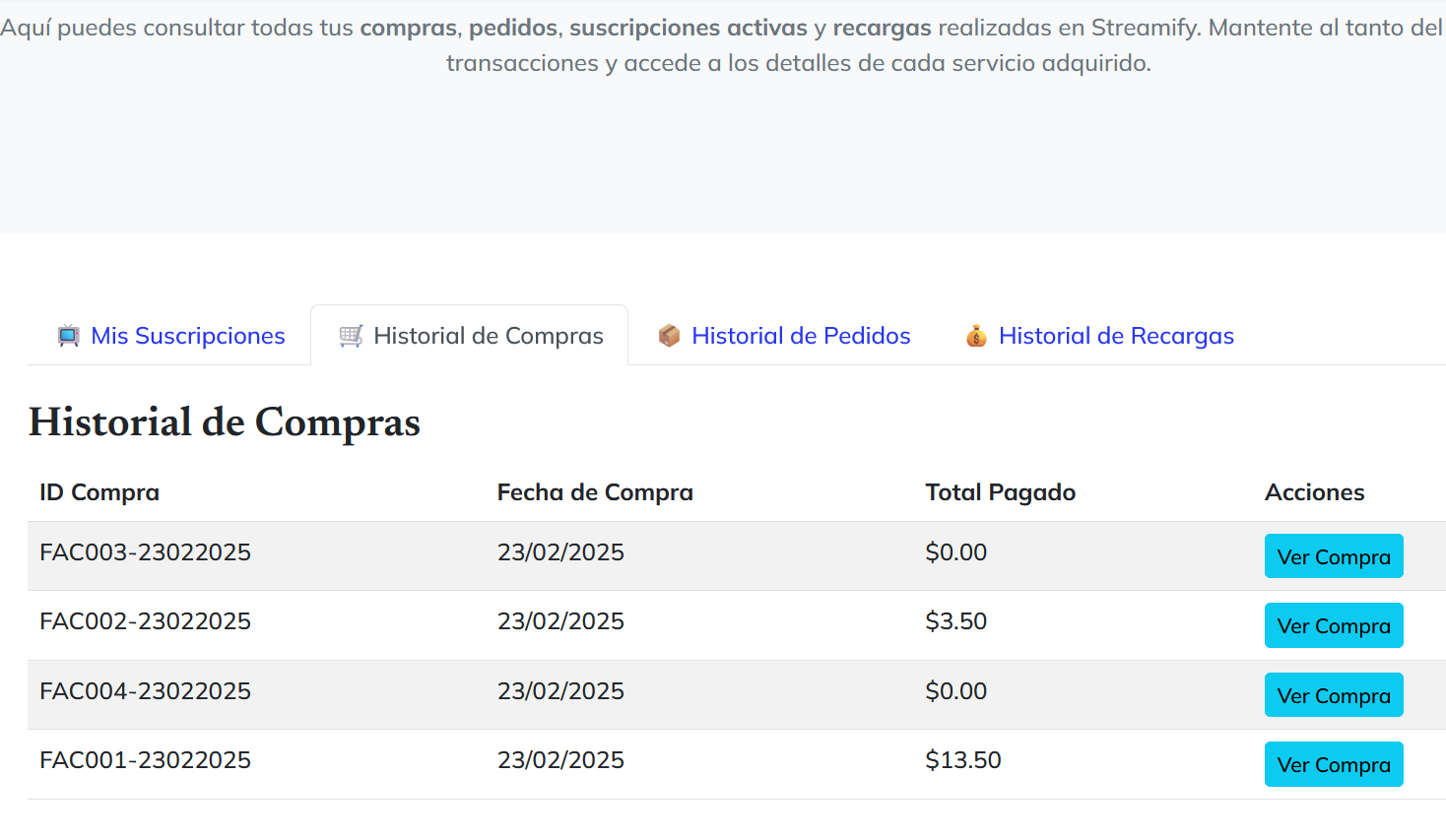
Task: Click Ver Compra for FAC002-23022025
Action: click(x=1334, y=625)
